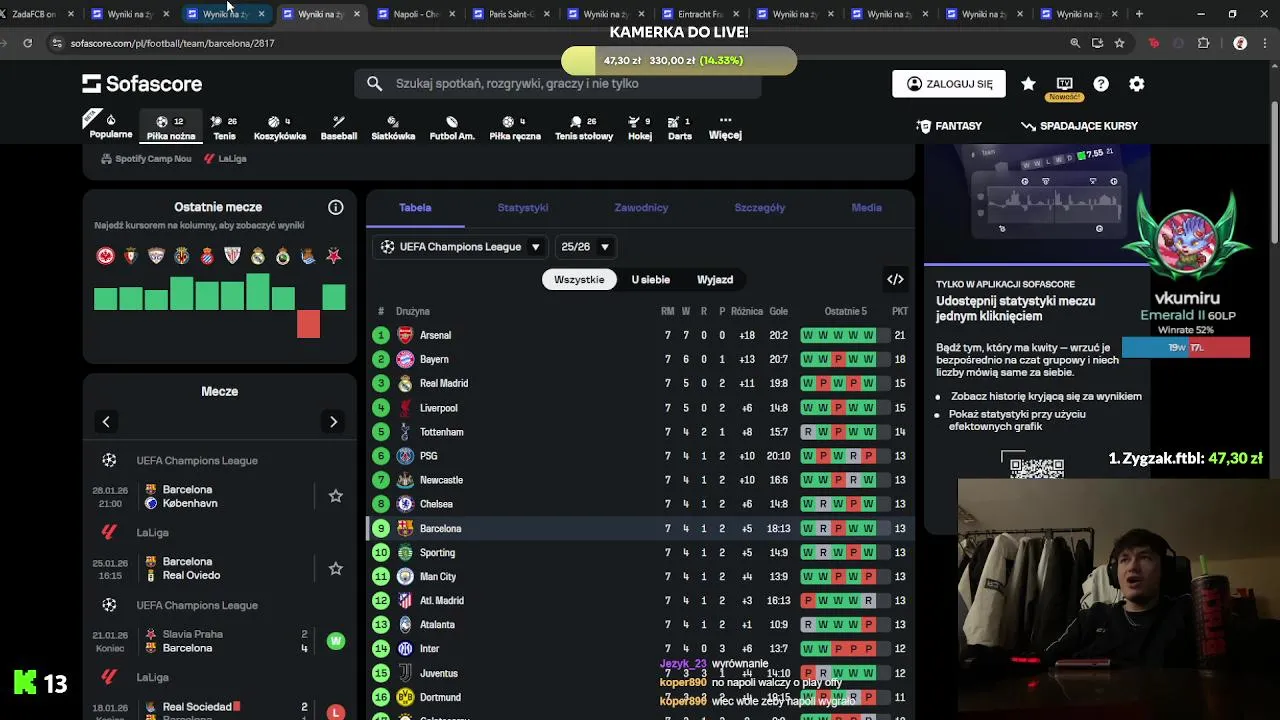The width and height of the screenshot is (1280, 720).
Task: Open browser extensions puzzle icon
Action: [x=1203, y=43]
